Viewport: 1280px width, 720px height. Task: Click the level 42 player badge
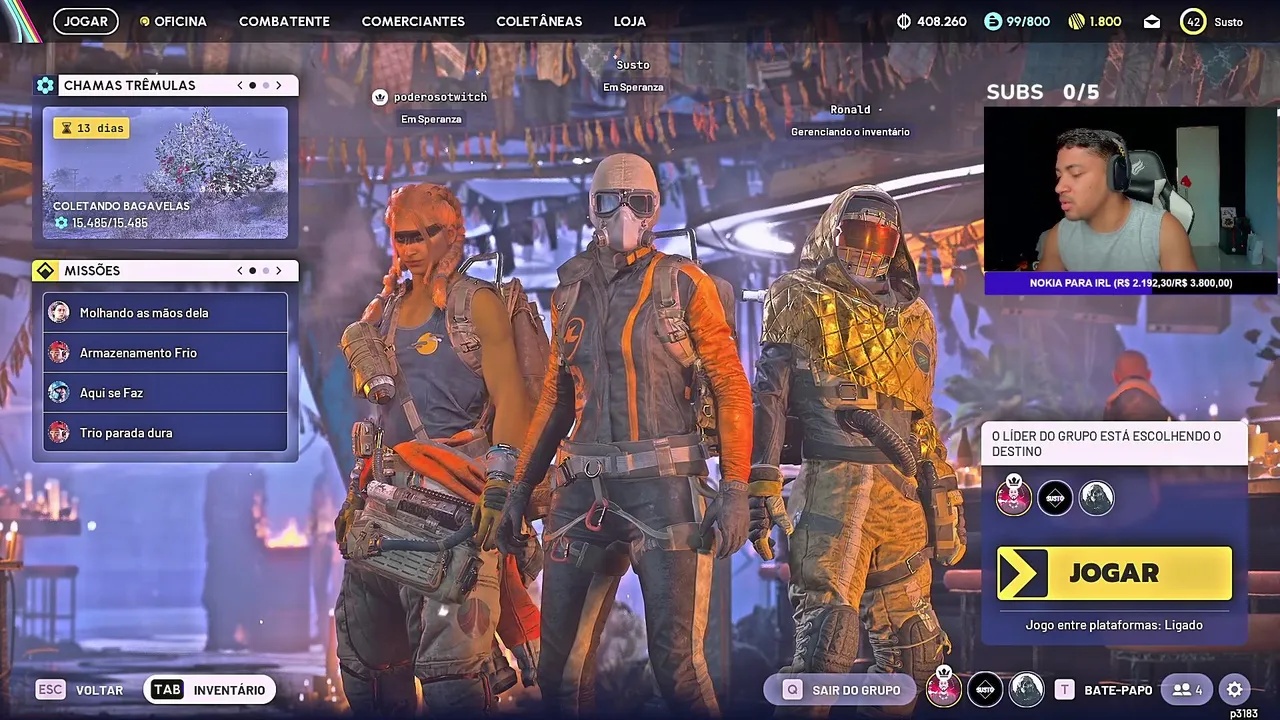[1193, 21]
